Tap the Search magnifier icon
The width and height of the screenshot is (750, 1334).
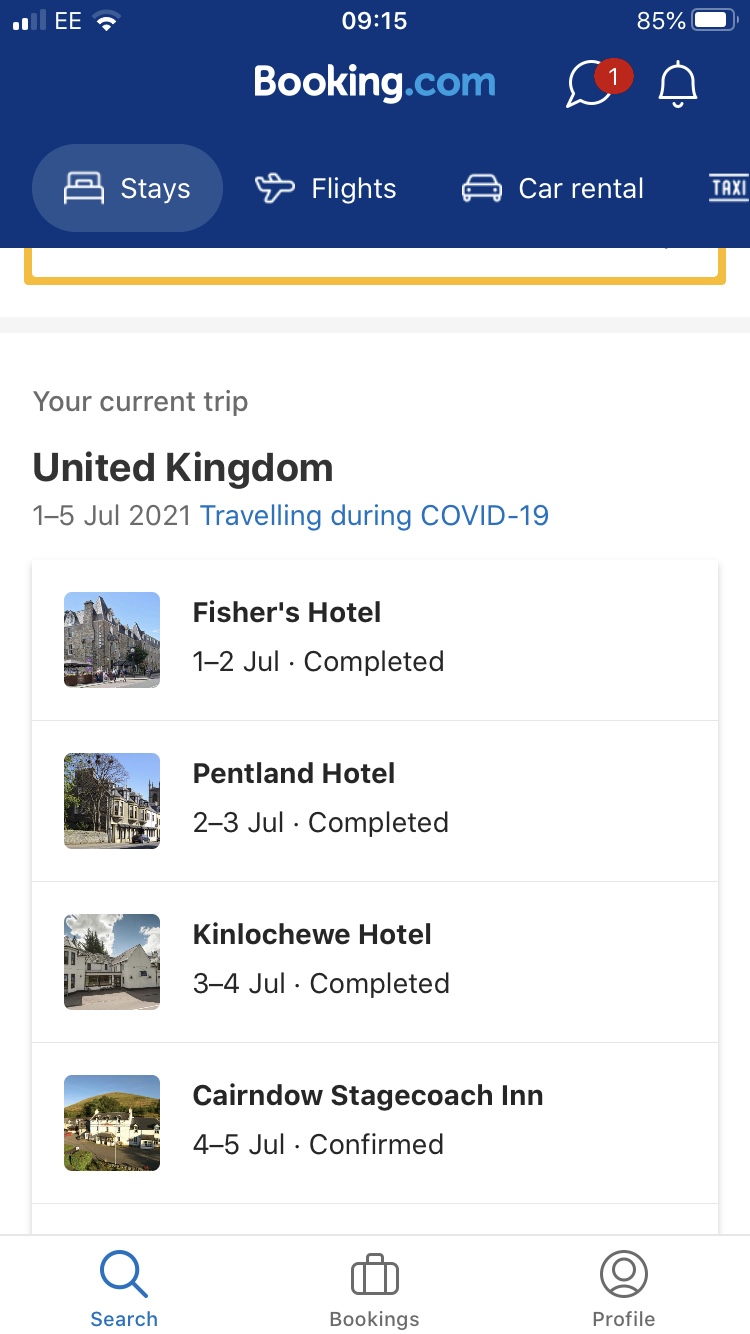point(124,1275)
